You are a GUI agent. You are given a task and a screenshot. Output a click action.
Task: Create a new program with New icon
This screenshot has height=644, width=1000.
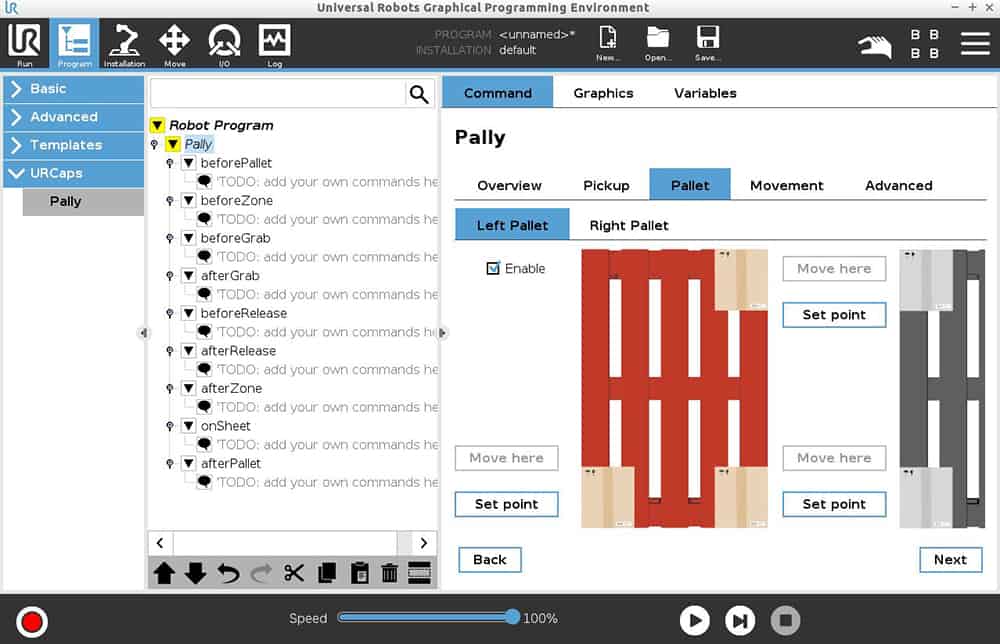[x=607, y=42]
